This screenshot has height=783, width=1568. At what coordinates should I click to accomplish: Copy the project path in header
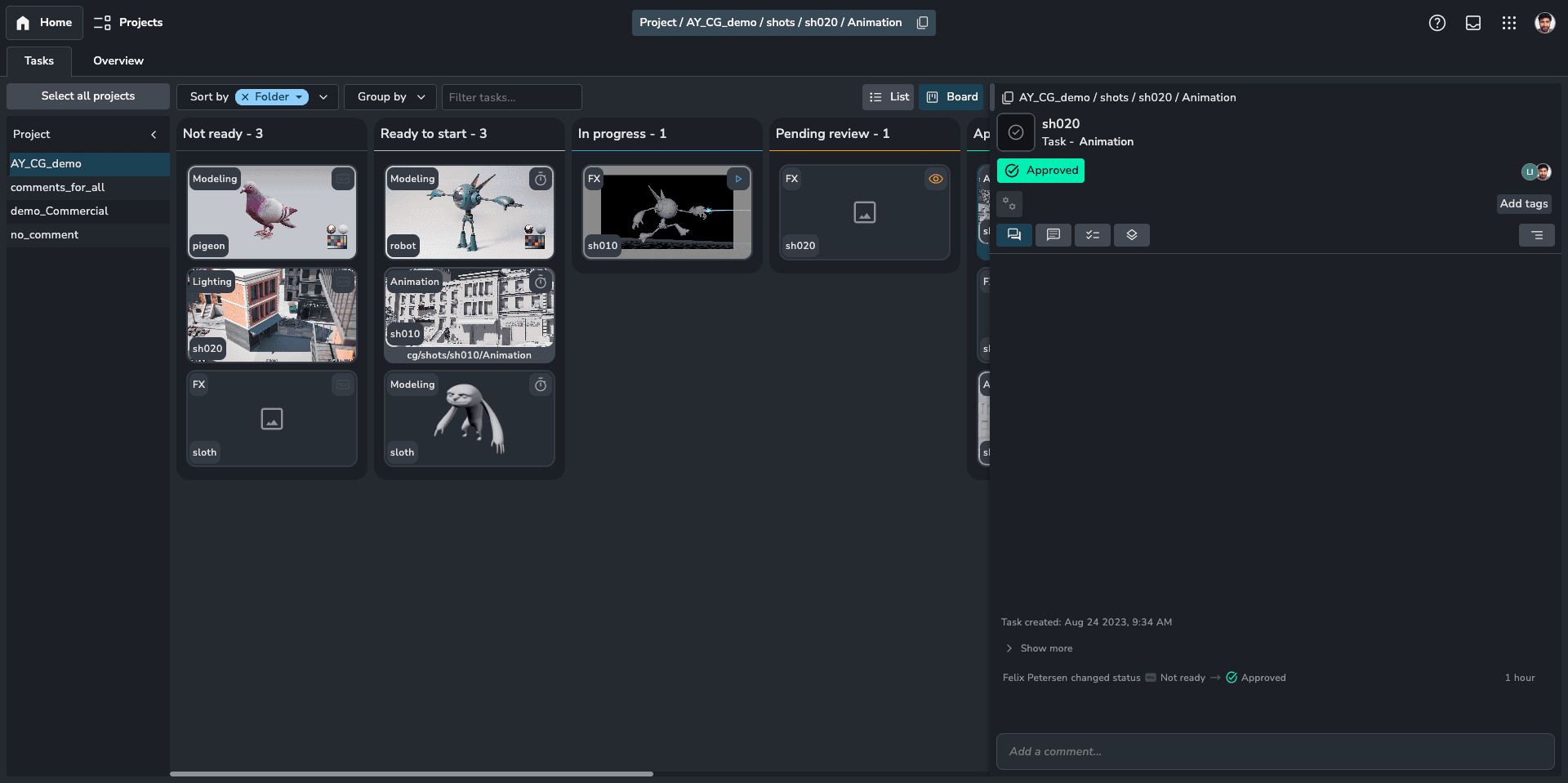[922, 23]
